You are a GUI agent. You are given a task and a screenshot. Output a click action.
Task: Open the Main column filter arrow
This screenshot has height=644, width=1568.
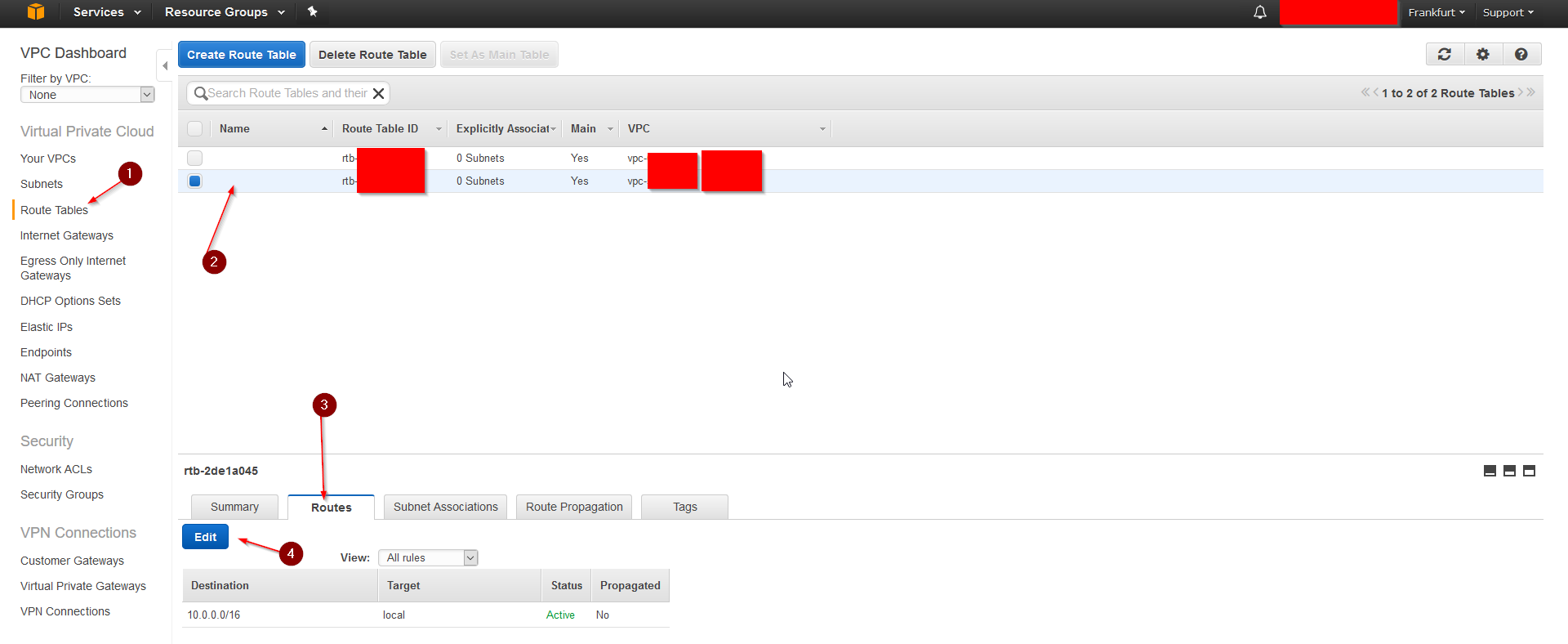(610, 129)
